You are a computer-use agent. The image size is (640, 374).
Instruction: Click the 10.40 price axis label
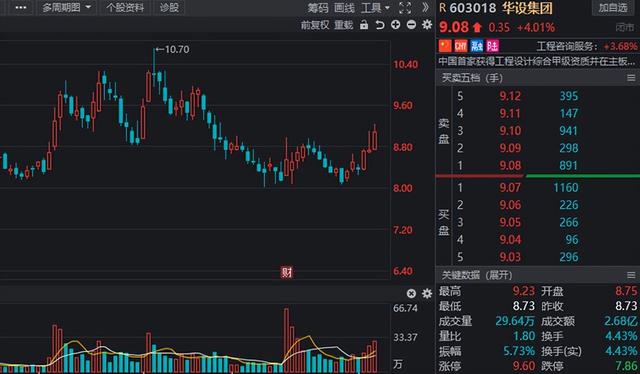tap(405, 64)
